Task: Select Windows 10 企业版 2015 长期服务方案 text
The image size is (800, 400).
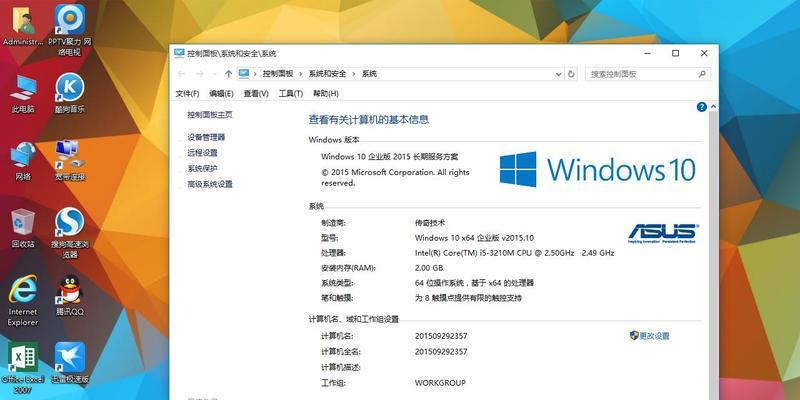Action: point(390,157)
